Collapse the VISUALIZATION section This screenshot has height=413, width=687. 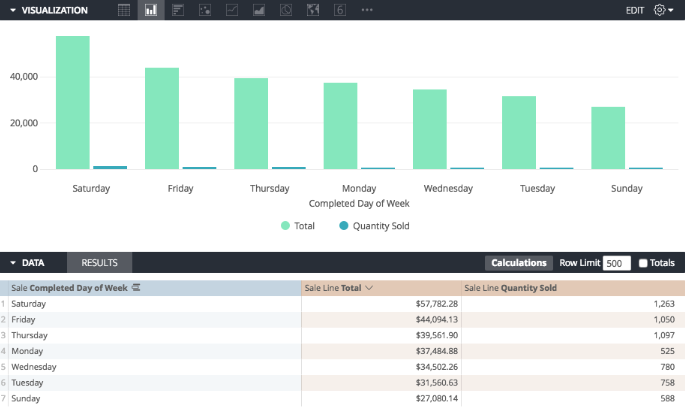coord(13,10)
